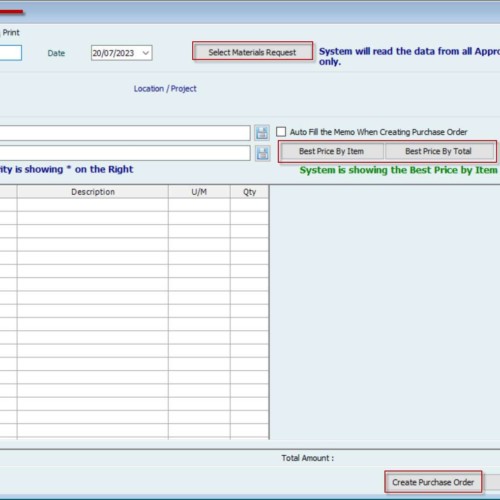This screenshot has height=500, width=500.
Task: Enable Auto Fill the Memo checkbox
Action: 281,132
